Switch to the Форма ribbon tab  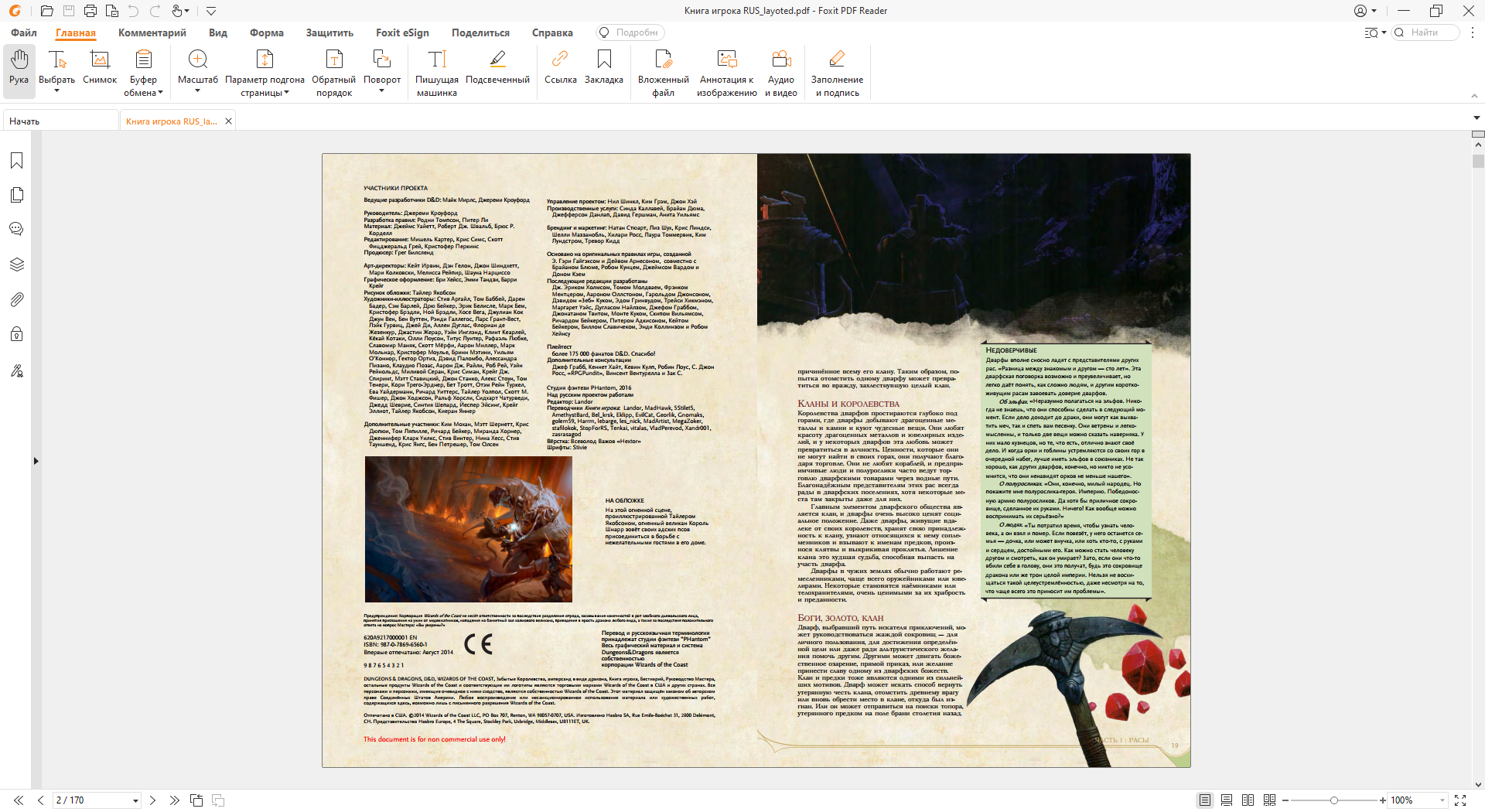[267, 32]
